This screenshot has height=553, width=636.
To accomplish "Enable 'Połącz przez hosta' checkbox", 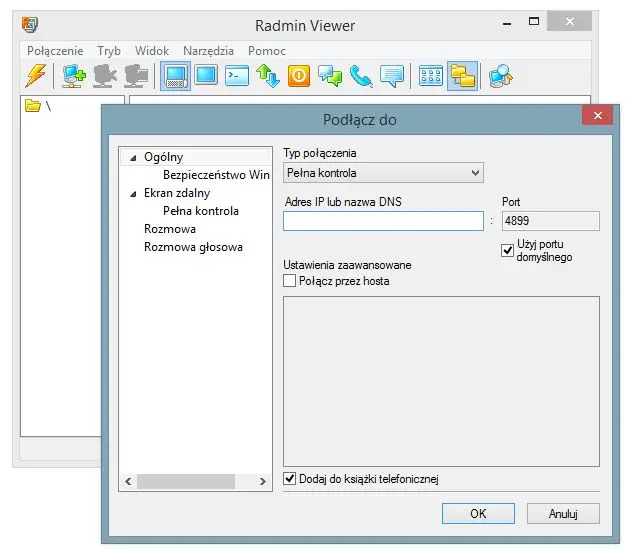I will [x=290, y=282].
